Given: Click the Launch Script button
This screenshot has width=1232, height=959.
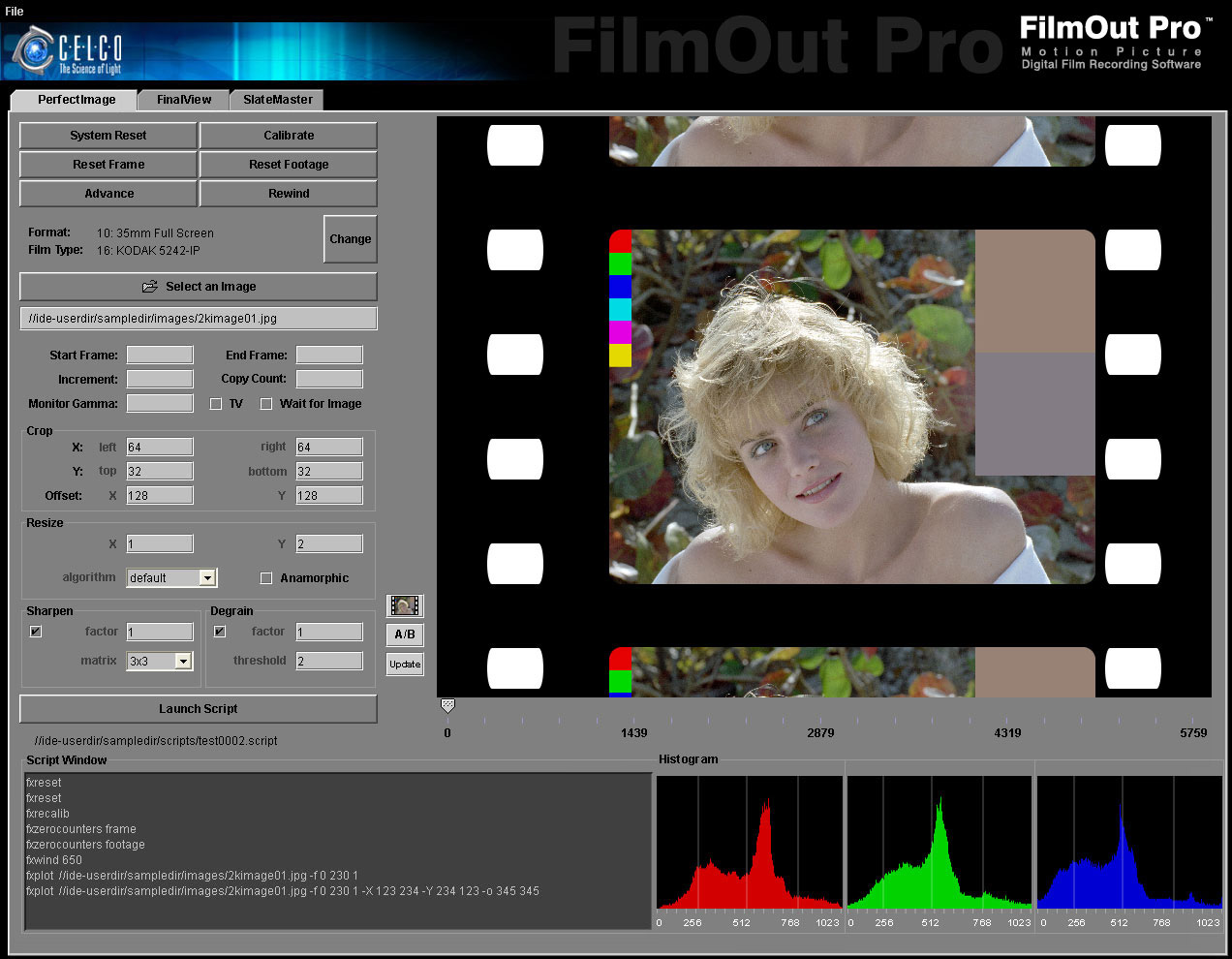Looking at the screenshot, I should pyautogui.click(x=199, y=709).
